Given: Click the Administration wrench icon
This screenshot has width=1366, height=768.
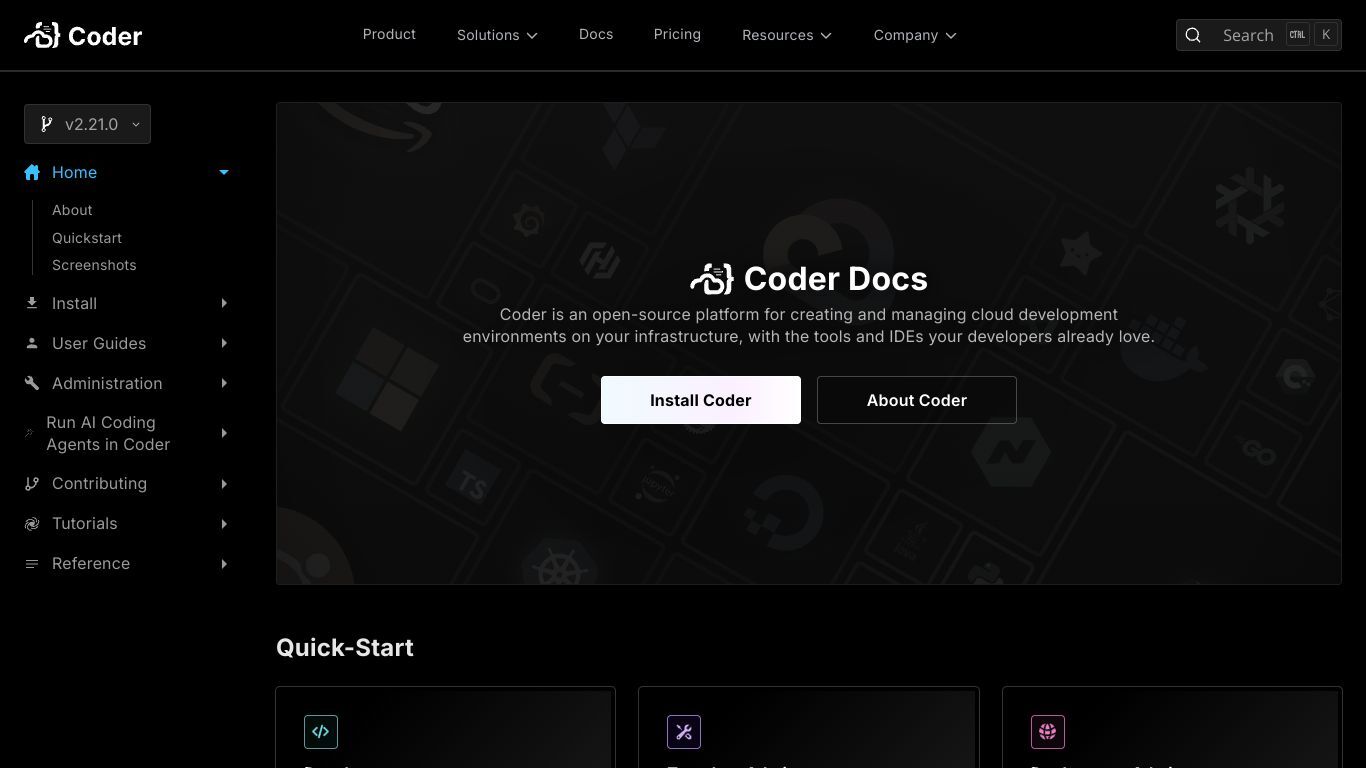Looking at the screenshot, I should [32, 383].
